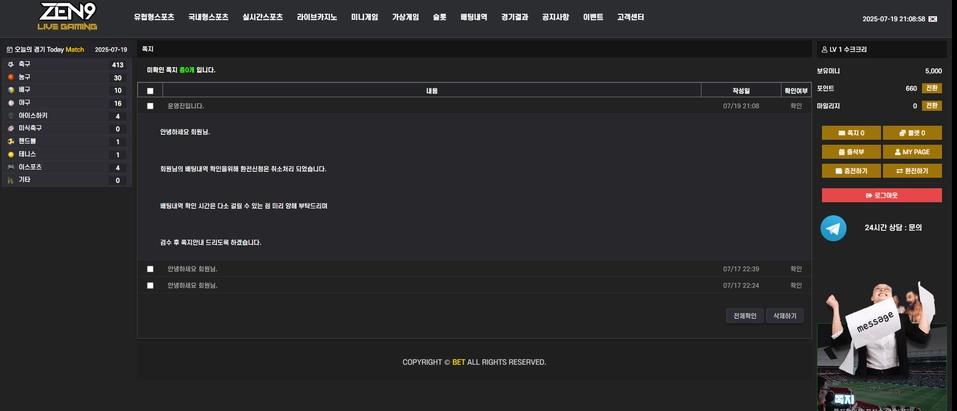Check the 운영진입니다 message checkbox
The width and height of the screenshot is (957, 411).
tap(150, 106)
